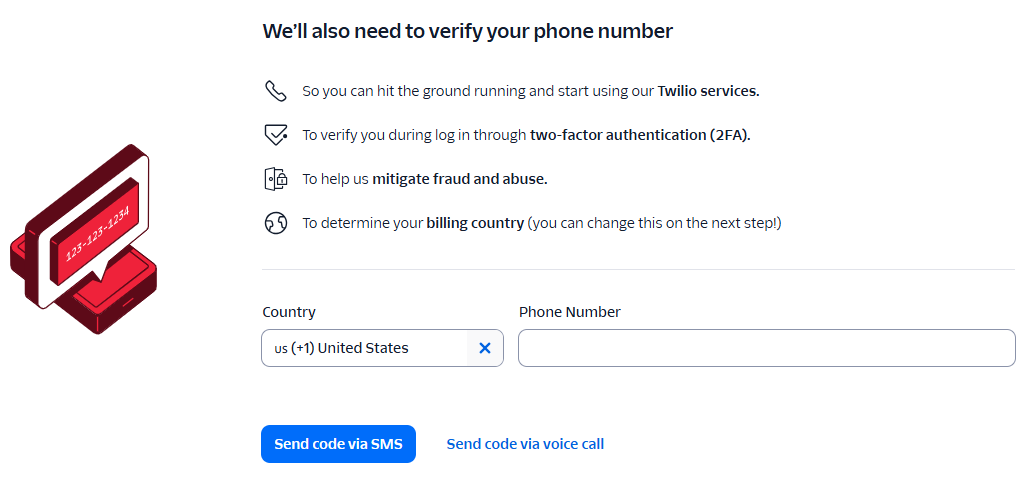
Task: Click the red phone number illustration
Action: point(83,240)
